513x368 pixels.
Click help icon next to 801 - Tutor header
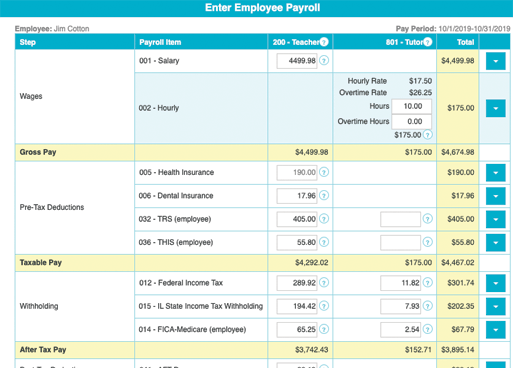point(428,42)
